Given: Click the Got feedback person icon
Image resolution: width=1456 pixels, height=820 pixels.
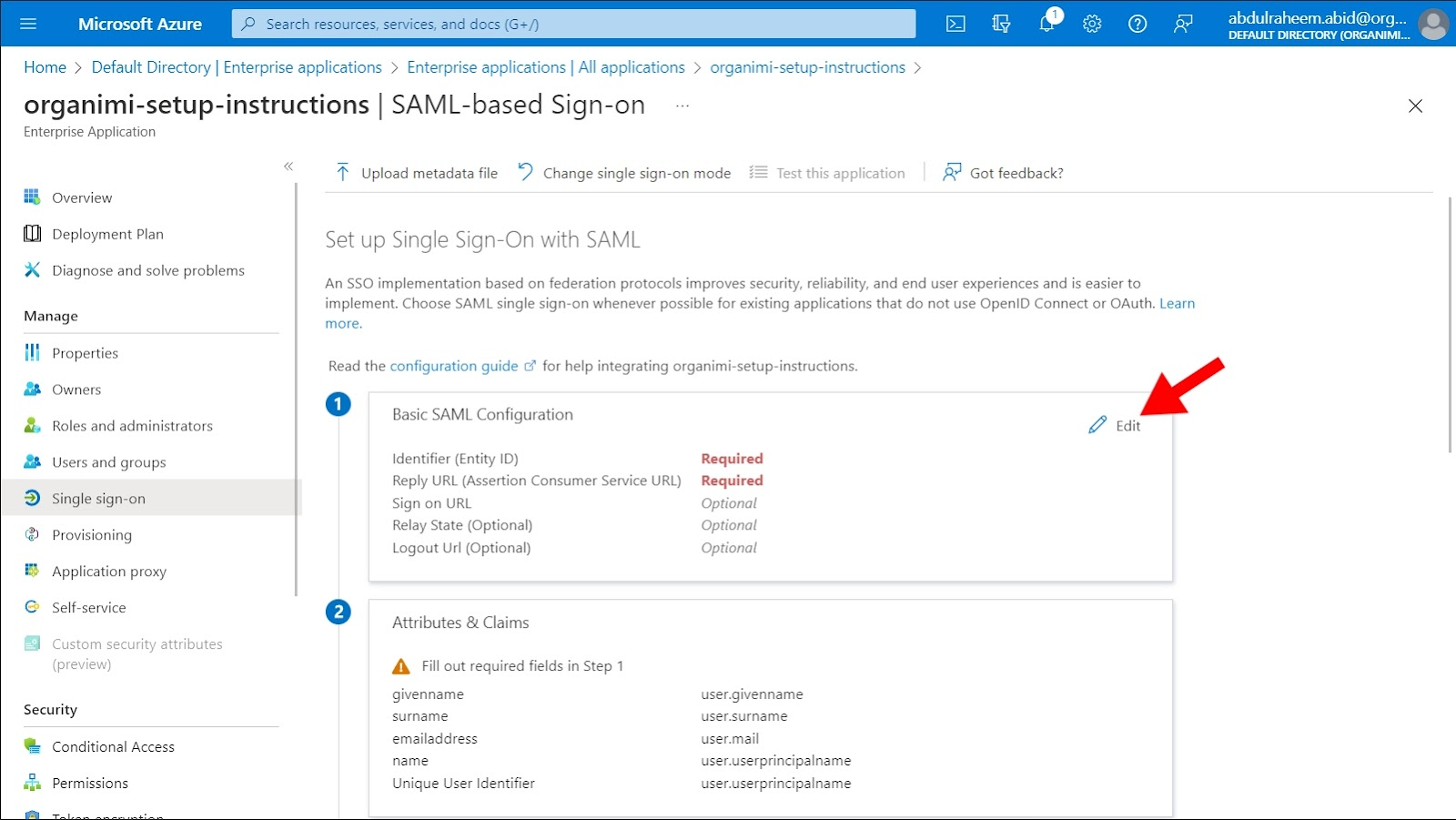Looking at the screenshot, I should click(x=952, y=172).
